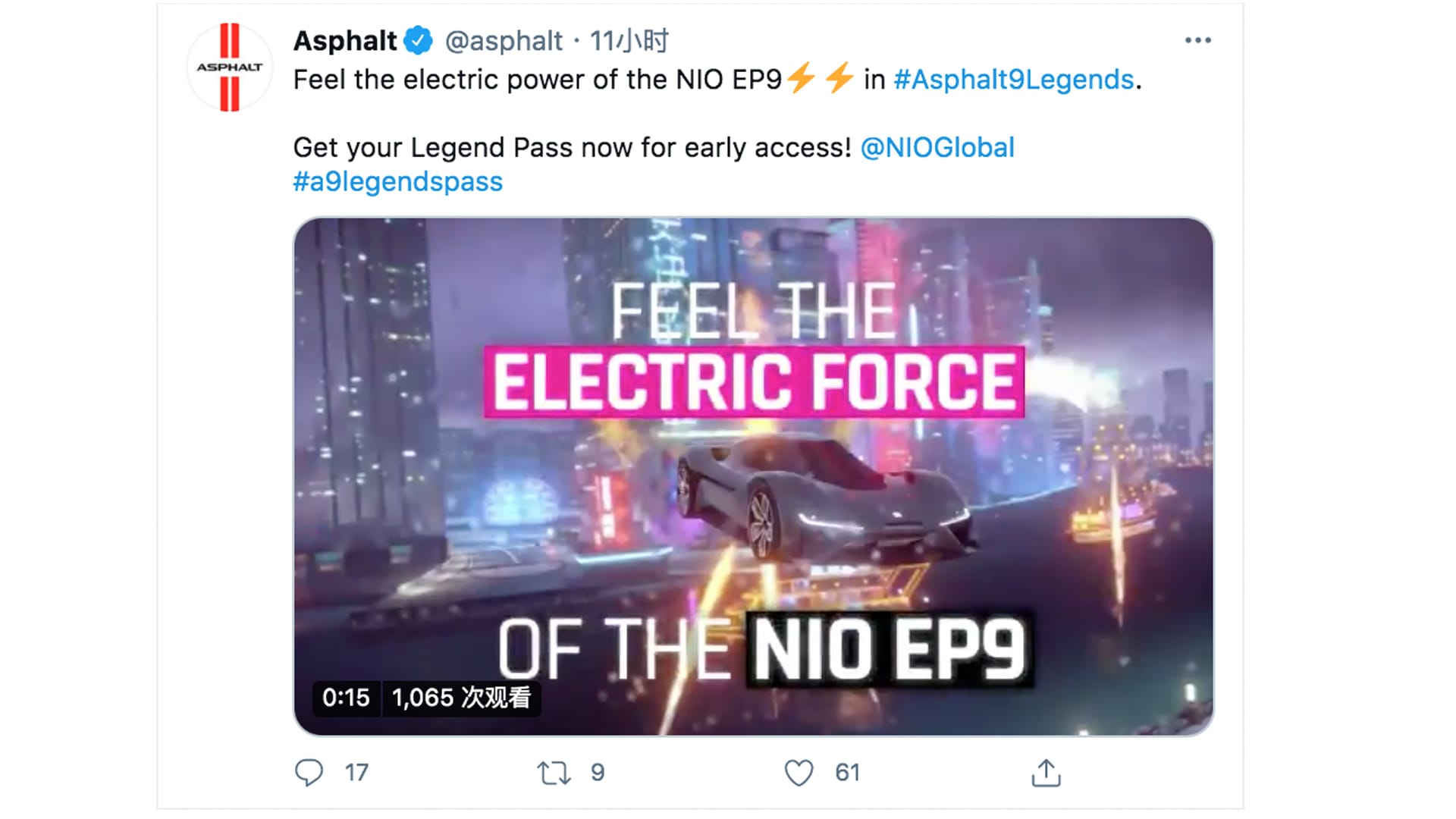1456x819 pixels.
Task: Play the NIO EP9 video
Action: click(753, 476)
